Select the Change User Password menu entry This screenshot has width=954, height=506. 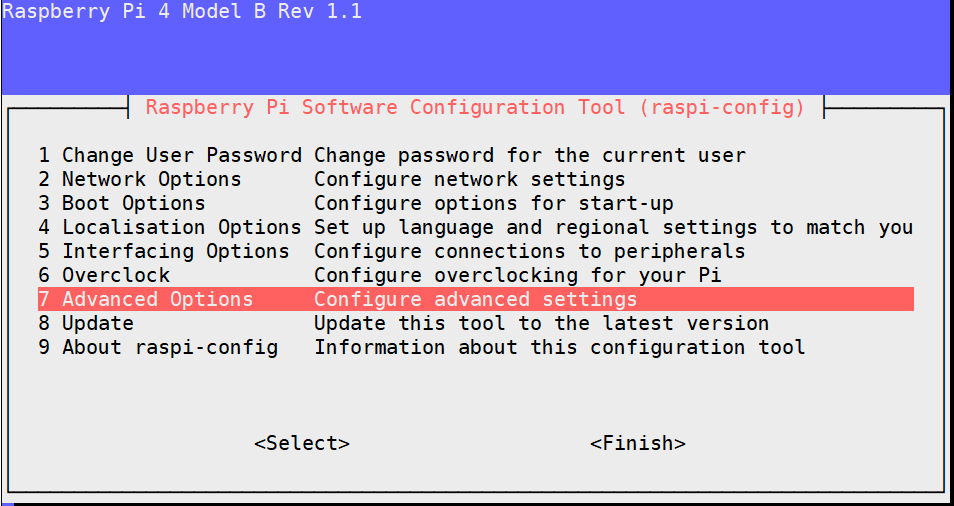coord(170,155)
